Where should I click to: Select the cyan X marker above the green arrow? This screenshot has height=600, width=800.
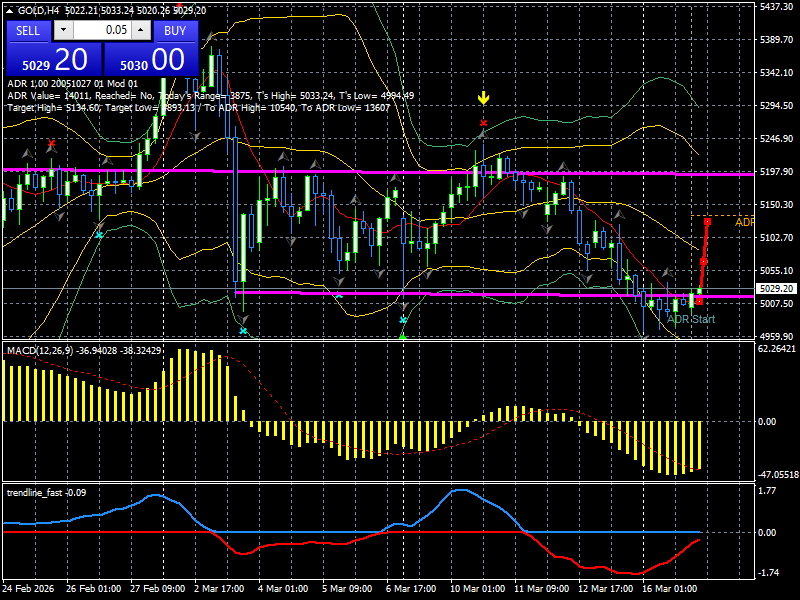pyautogui.click(x=403, y=320)
